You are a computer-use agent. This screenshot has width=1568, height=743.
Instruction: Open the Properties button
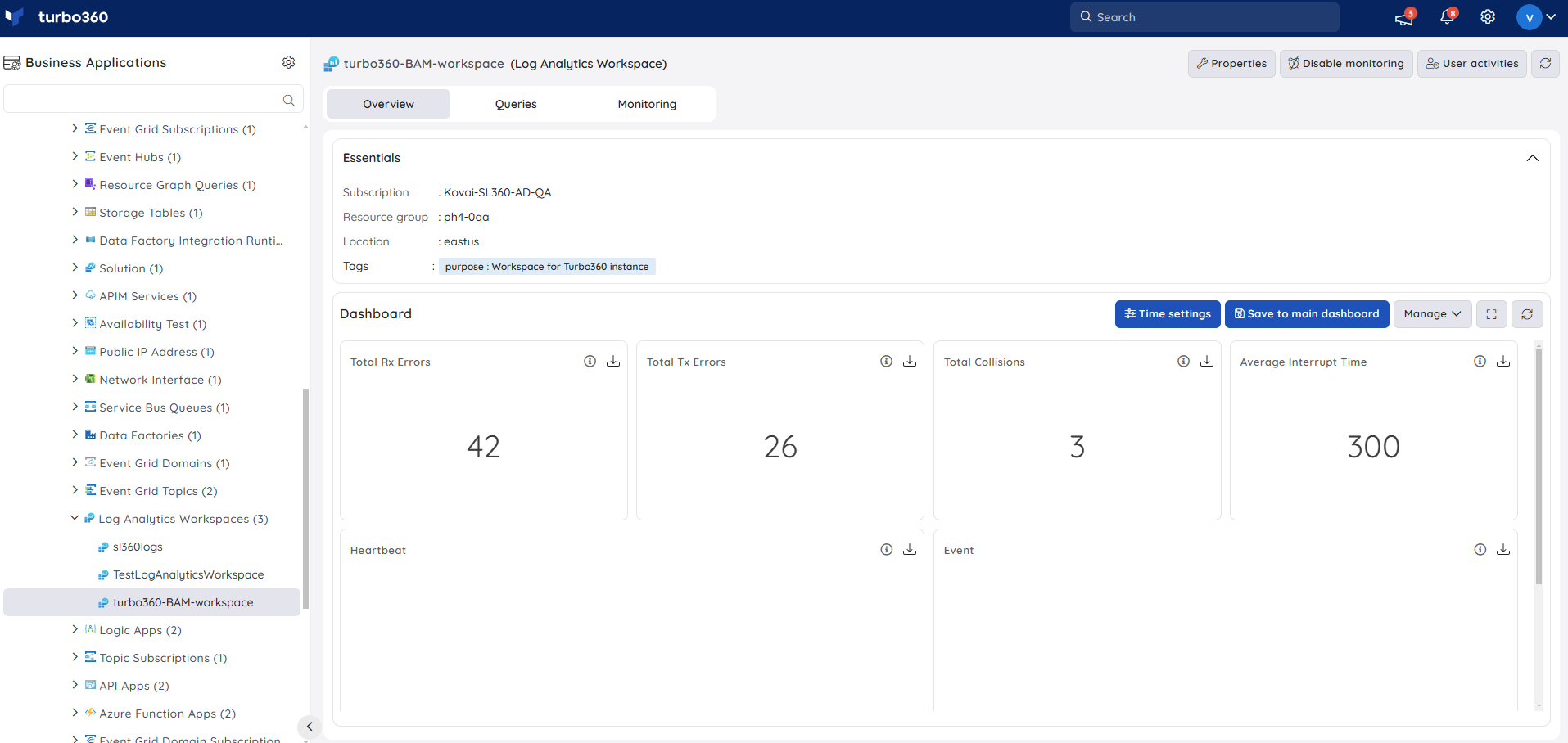(x=1231, y=63)
